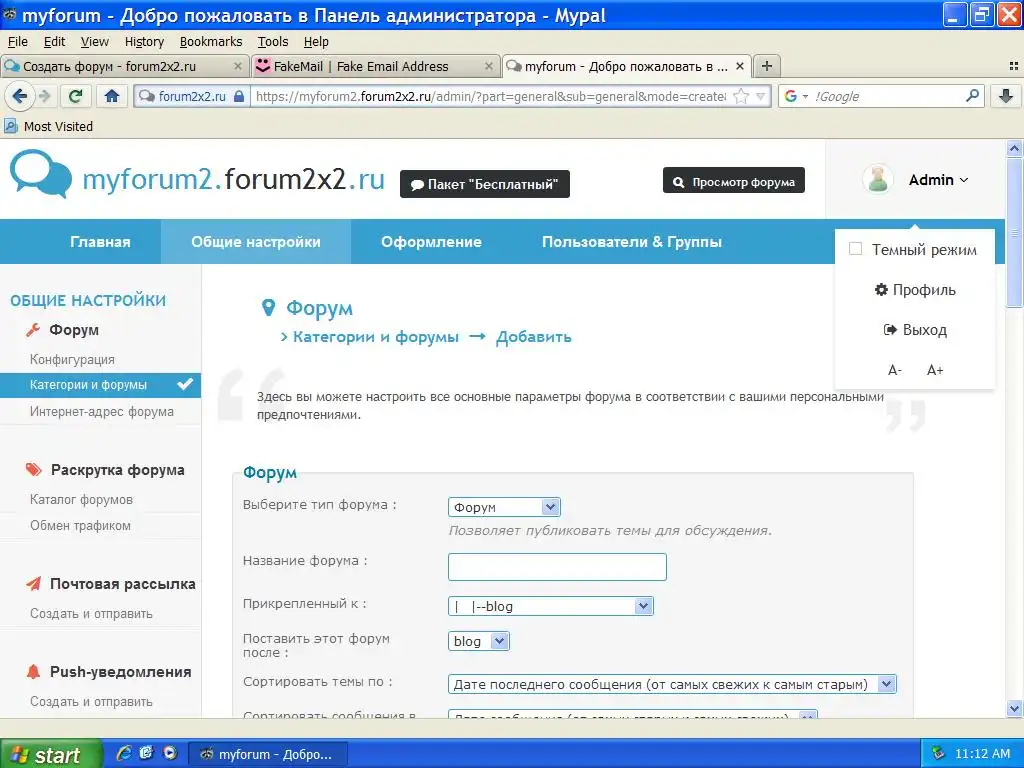The image size is (1024, 768).
Task: Click Категории и форумы breadcrumb link
Action: click(x=376, y=337)
